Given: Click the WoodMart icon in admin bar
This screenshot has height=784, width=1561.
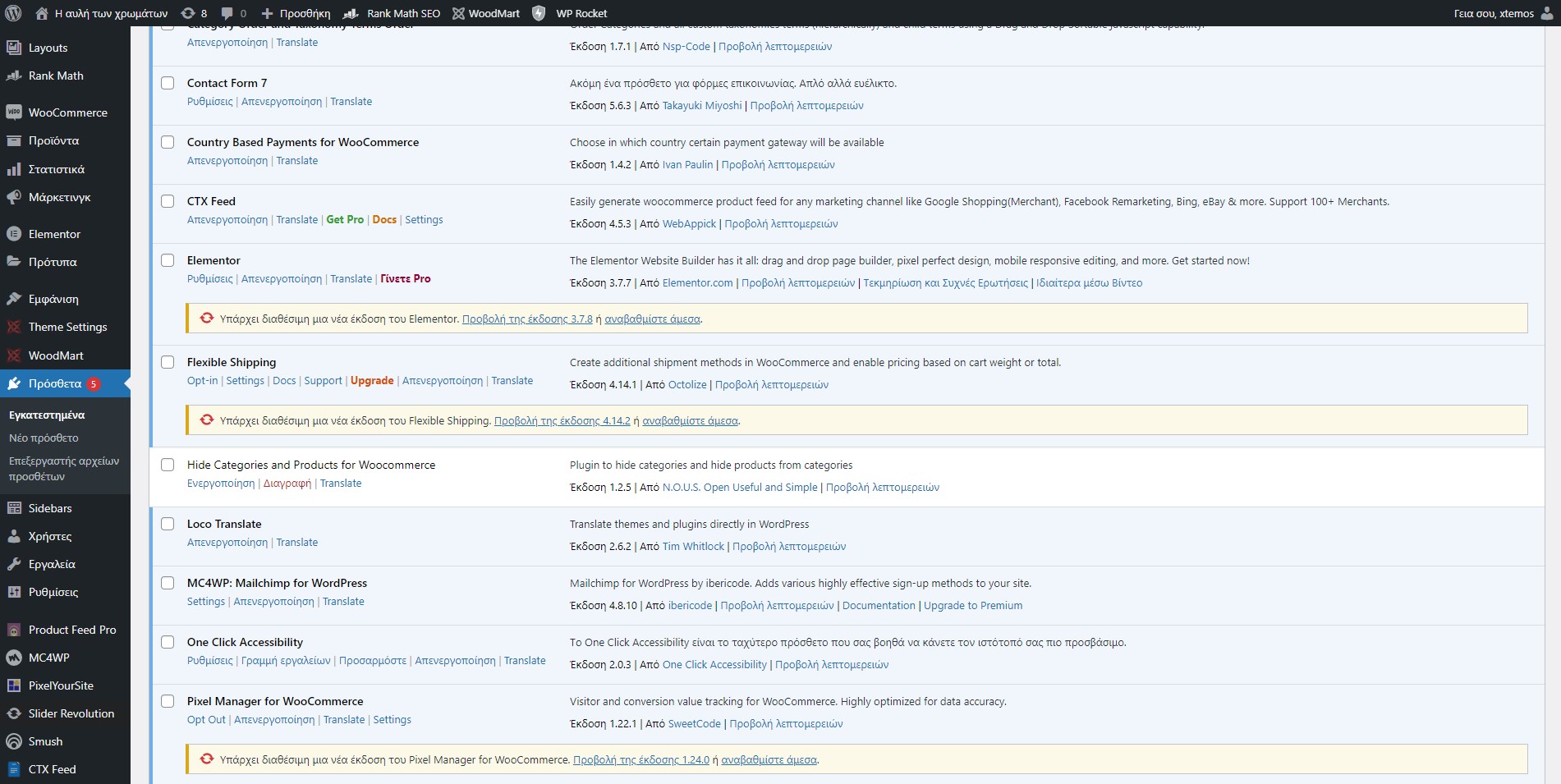Looking at the screenshot, I should 458,13.
